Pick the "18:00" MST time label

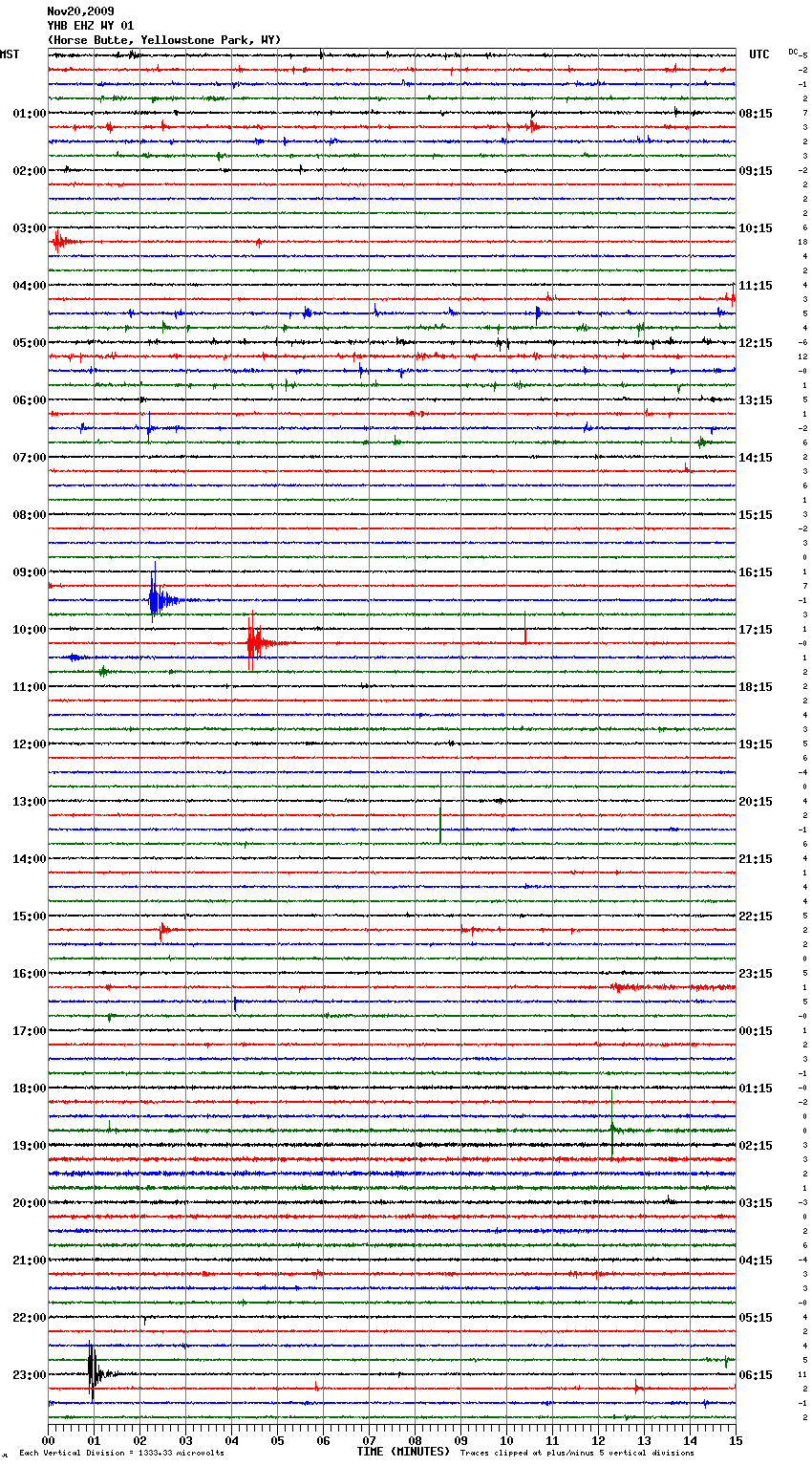(x=30, y=1089)
